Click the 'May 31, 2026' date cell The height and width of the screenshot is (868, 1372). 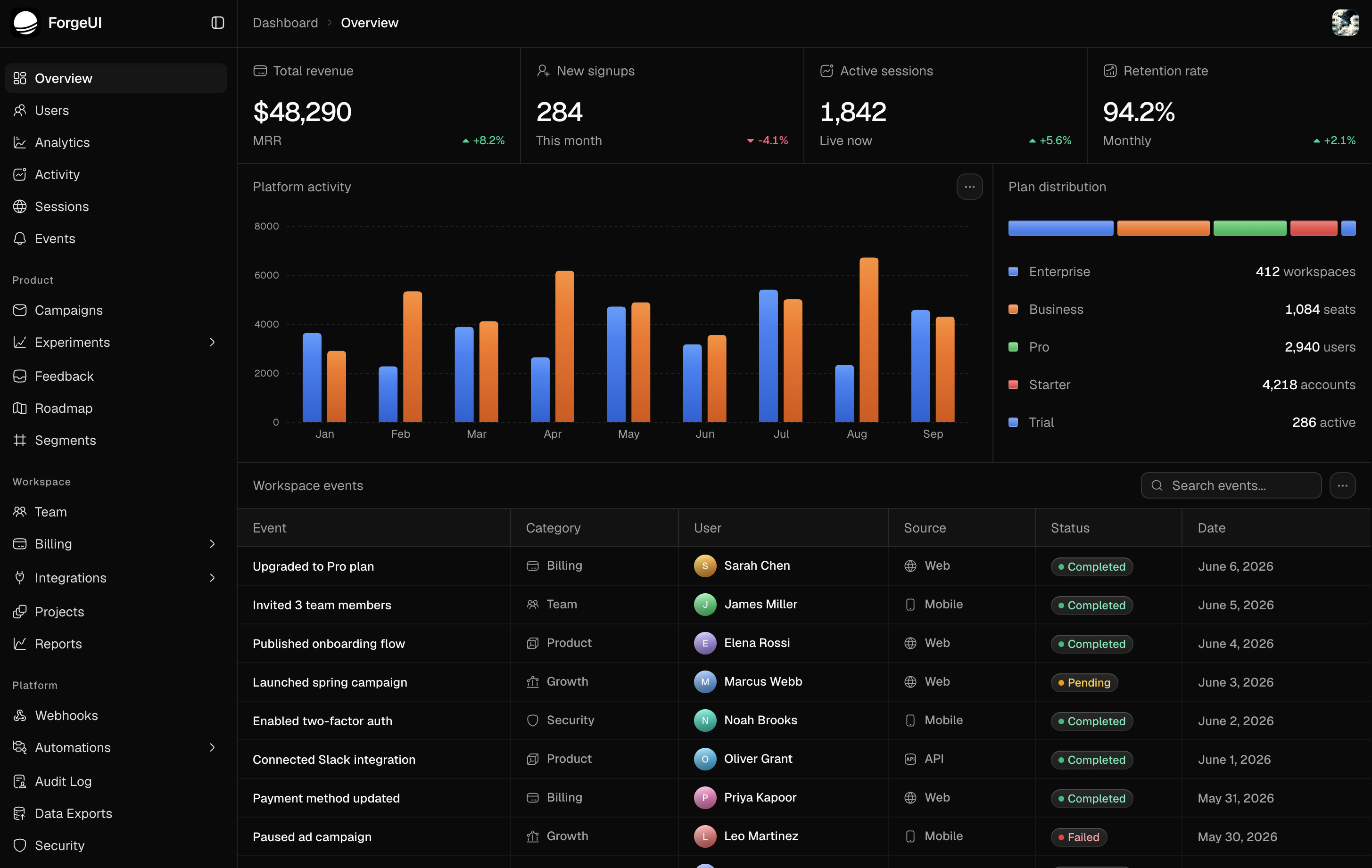click(x=1235, y=798)
